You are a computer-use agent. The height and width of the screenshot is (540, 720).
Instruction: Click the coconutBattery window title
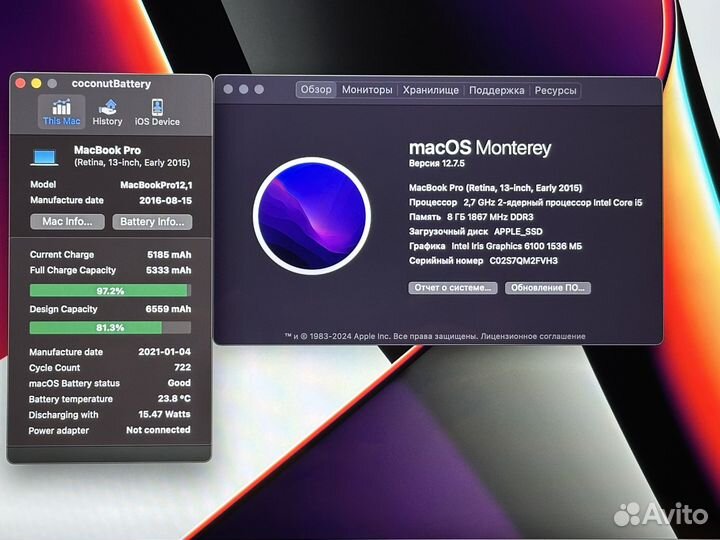point(111,84)
